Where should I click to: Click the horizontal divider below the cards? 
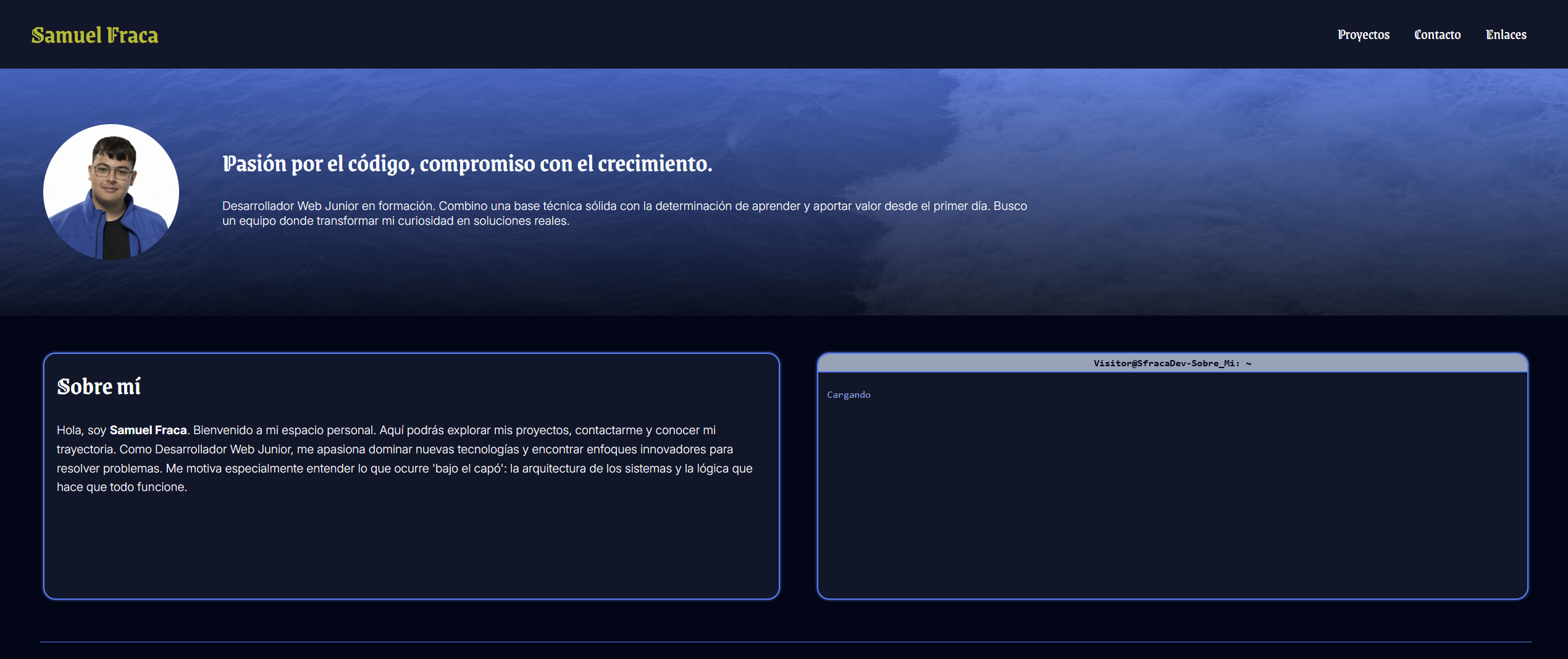pos(784,642)
